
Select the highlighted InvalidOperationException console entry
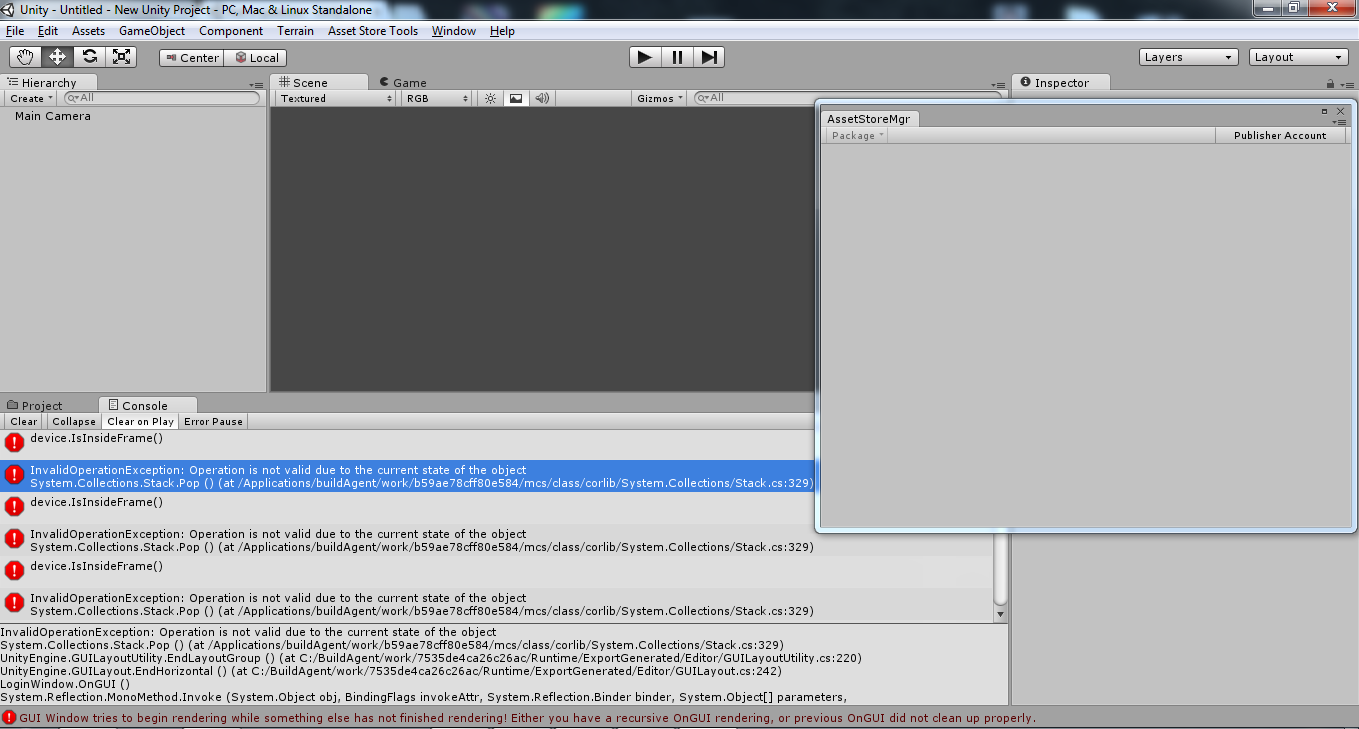pyautogui.click(x=408, y=476)
